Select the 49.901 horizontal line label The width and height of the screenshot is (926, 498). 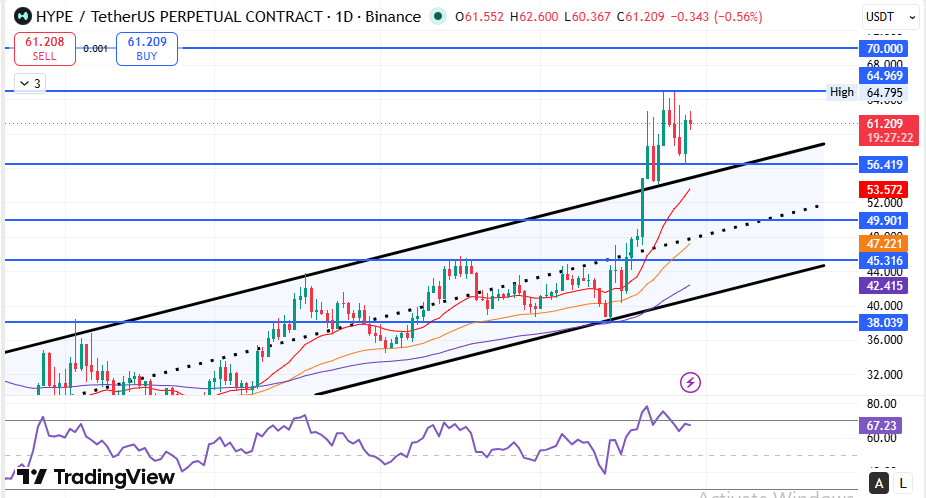pos(884,220)
